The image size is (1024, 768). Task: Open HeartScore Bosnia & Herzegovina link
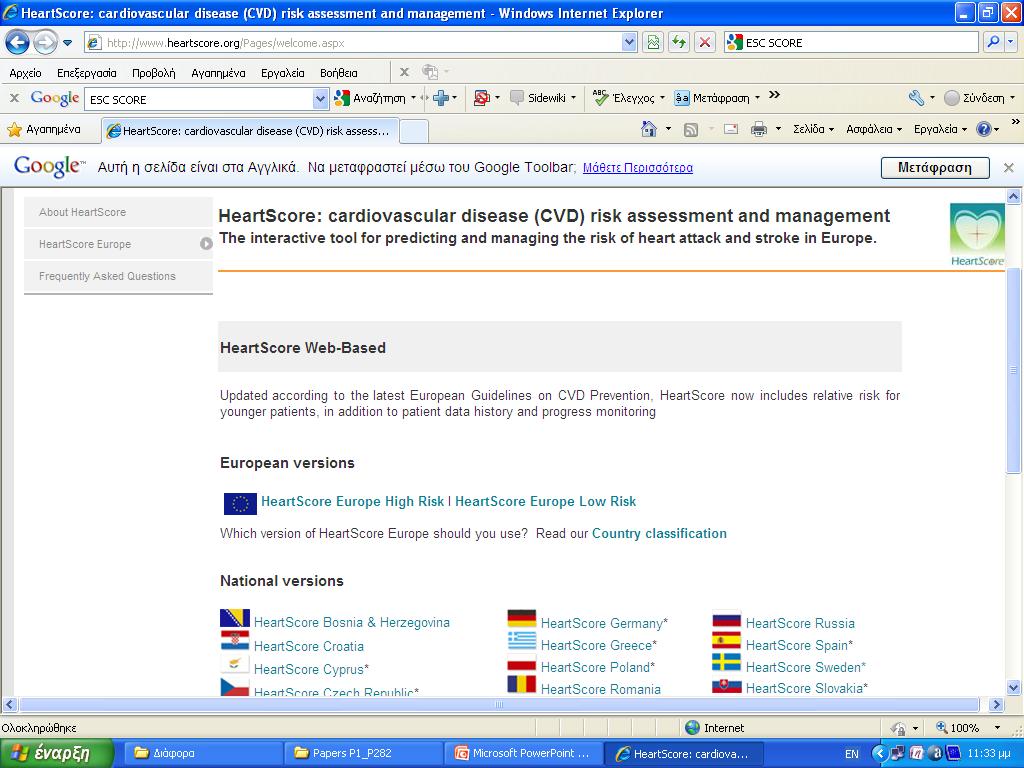click(x=351, y=622)
